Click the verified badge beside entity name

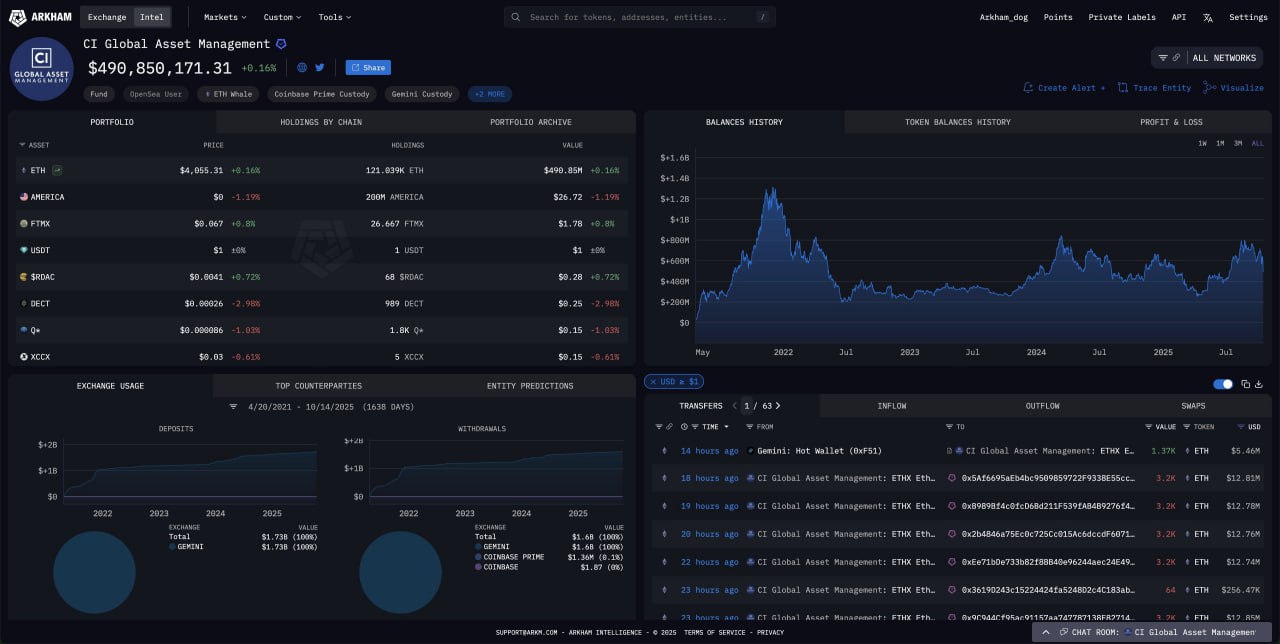point(281,44)
